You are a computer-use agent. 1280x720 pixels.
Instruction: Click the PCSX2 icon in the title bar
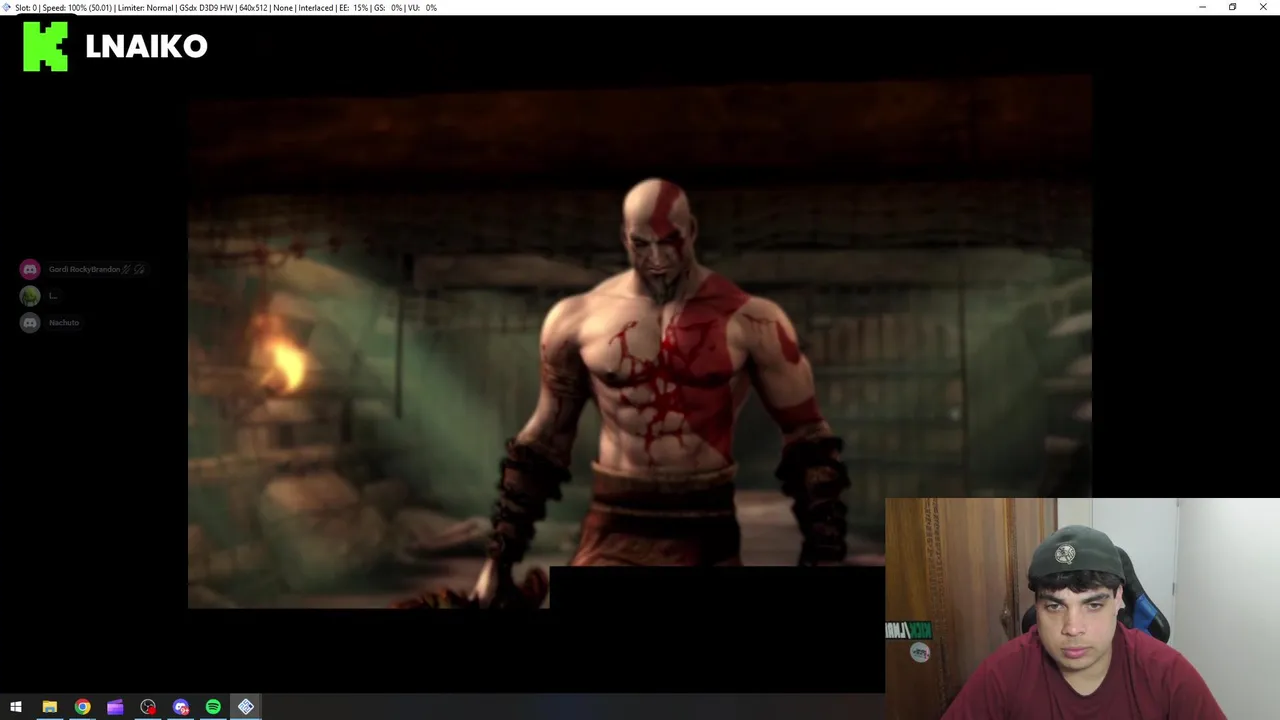click(x=7, y=7)
